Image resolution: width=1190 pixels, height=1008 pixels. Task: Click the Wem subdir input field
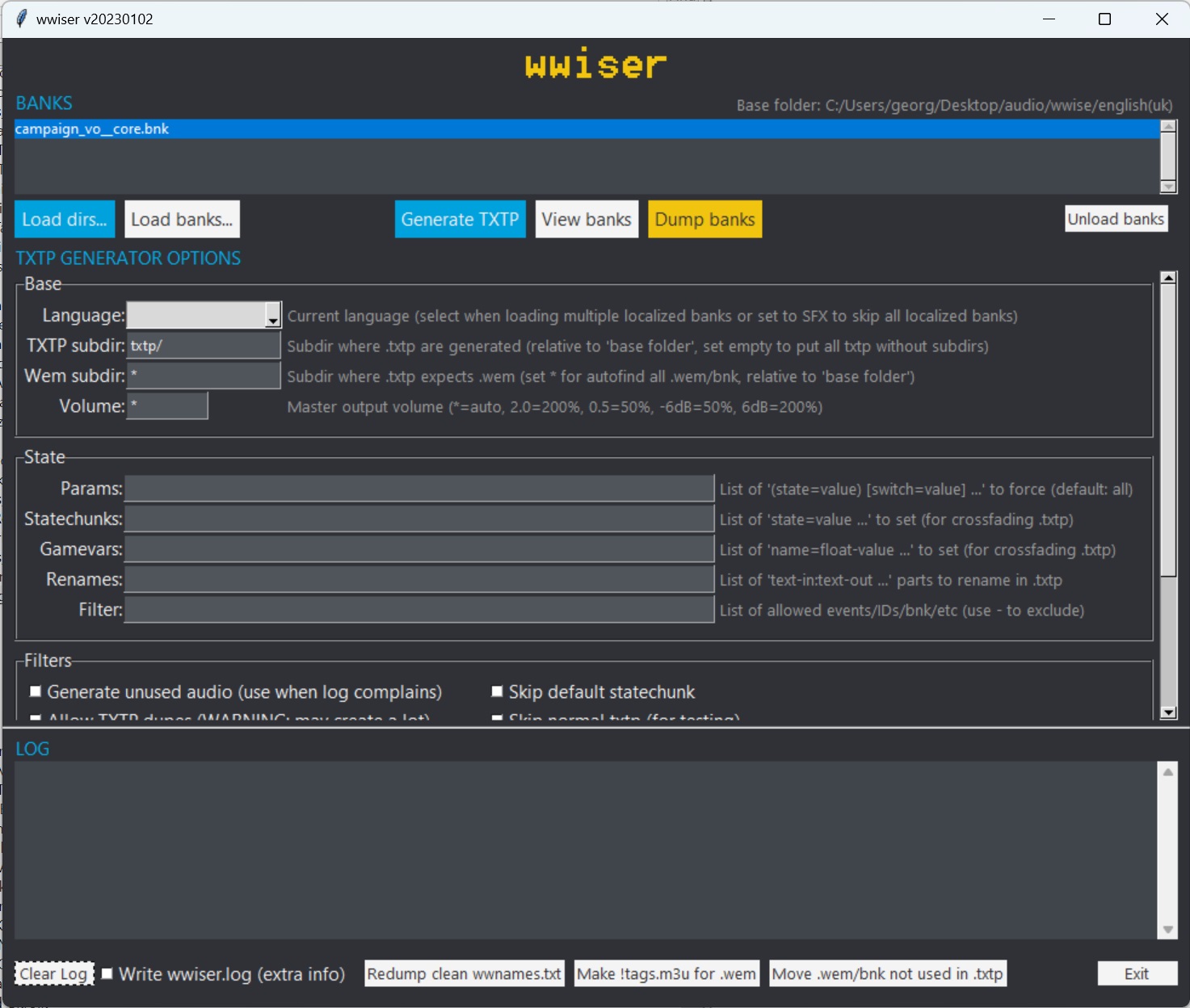coord(204,376)
